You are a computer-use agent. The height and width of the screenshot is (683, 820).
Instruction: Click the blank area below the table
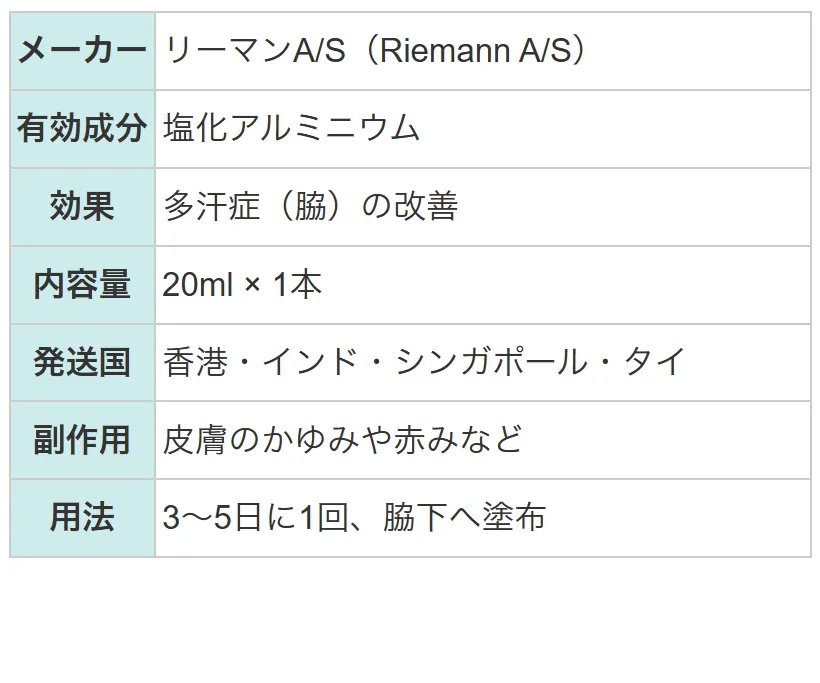(x=410, y=622)
